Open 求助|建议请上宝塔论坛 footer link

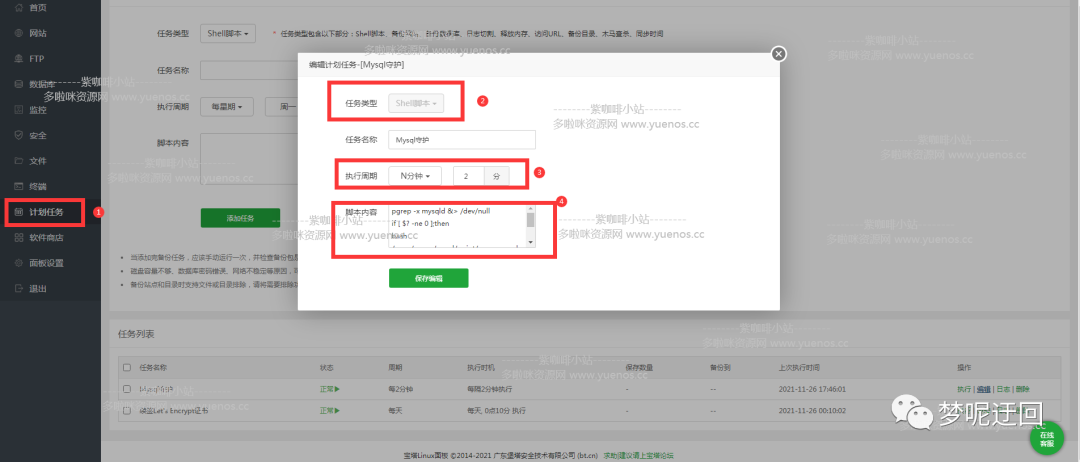638,456
